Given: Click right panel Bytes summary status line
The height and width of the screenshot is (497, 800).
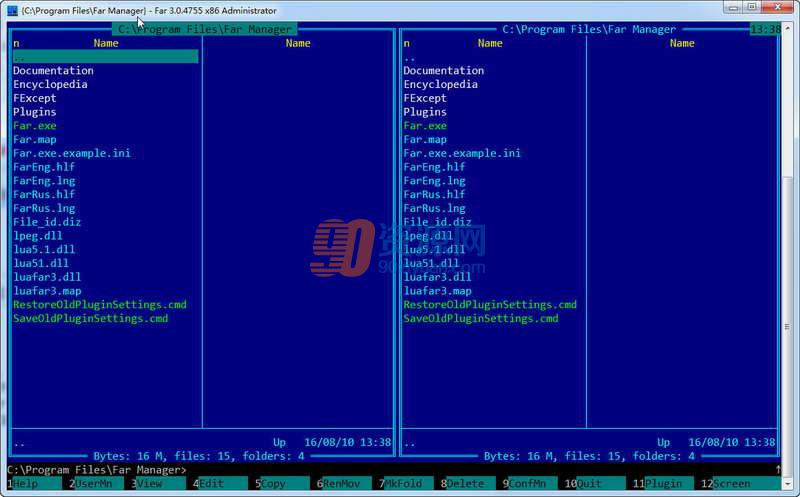Looking at the screenshot, I should pyautogui.click(x=589, y=456).
